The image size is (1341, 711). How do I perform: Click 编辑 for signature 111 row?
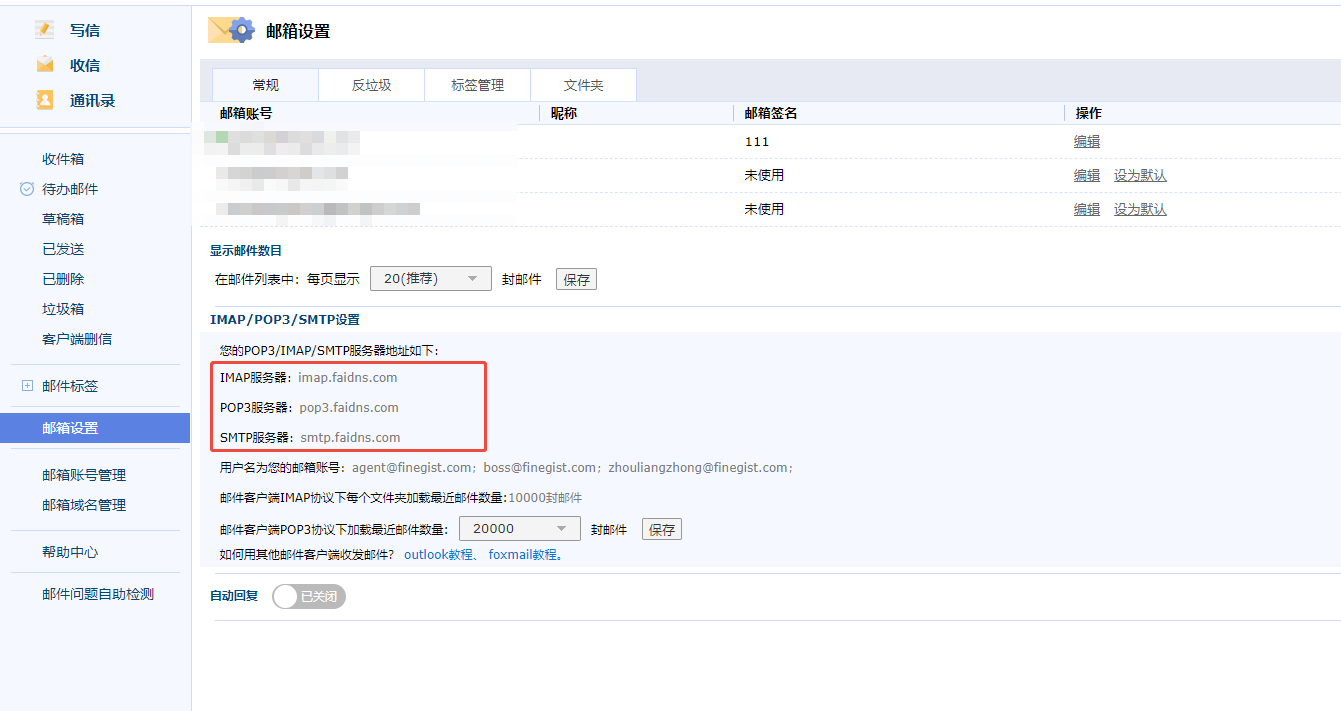pyautogui.click(x=1087, y=141)
